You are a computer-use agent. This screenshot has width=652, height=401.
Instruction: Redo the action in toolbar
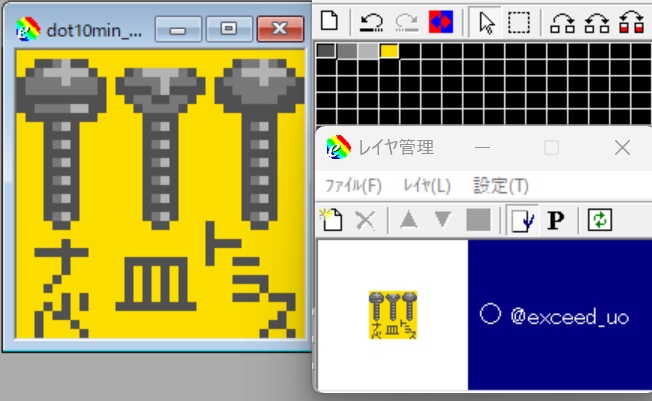(x=406, y=22)
